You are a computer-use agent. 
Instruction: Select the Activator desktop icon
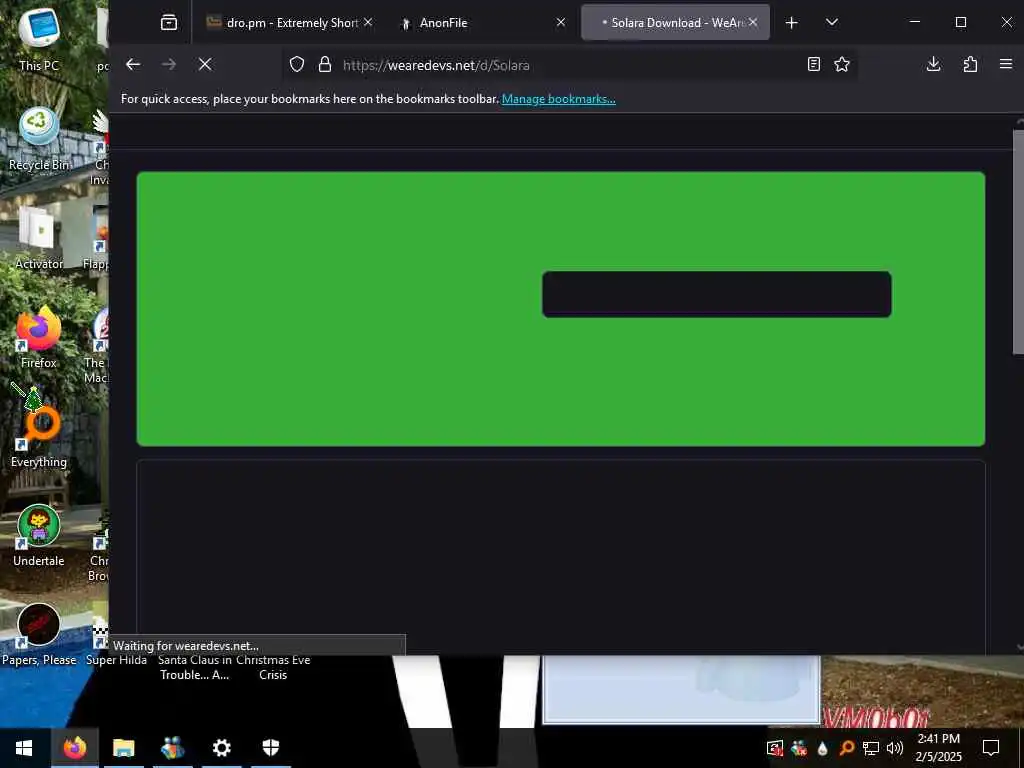click(39, 238)
